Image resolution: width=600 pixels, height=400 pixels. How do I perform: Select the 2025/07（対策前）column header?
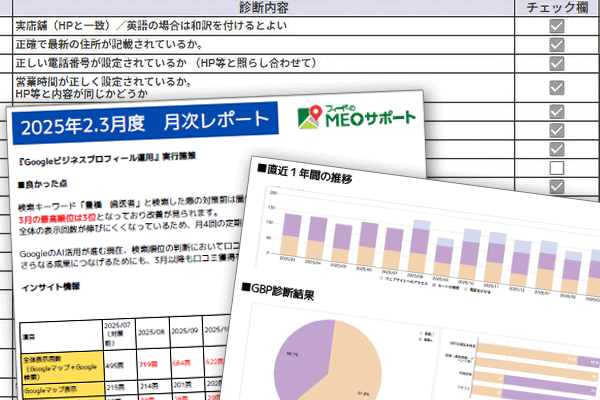(x=118, y=334)
